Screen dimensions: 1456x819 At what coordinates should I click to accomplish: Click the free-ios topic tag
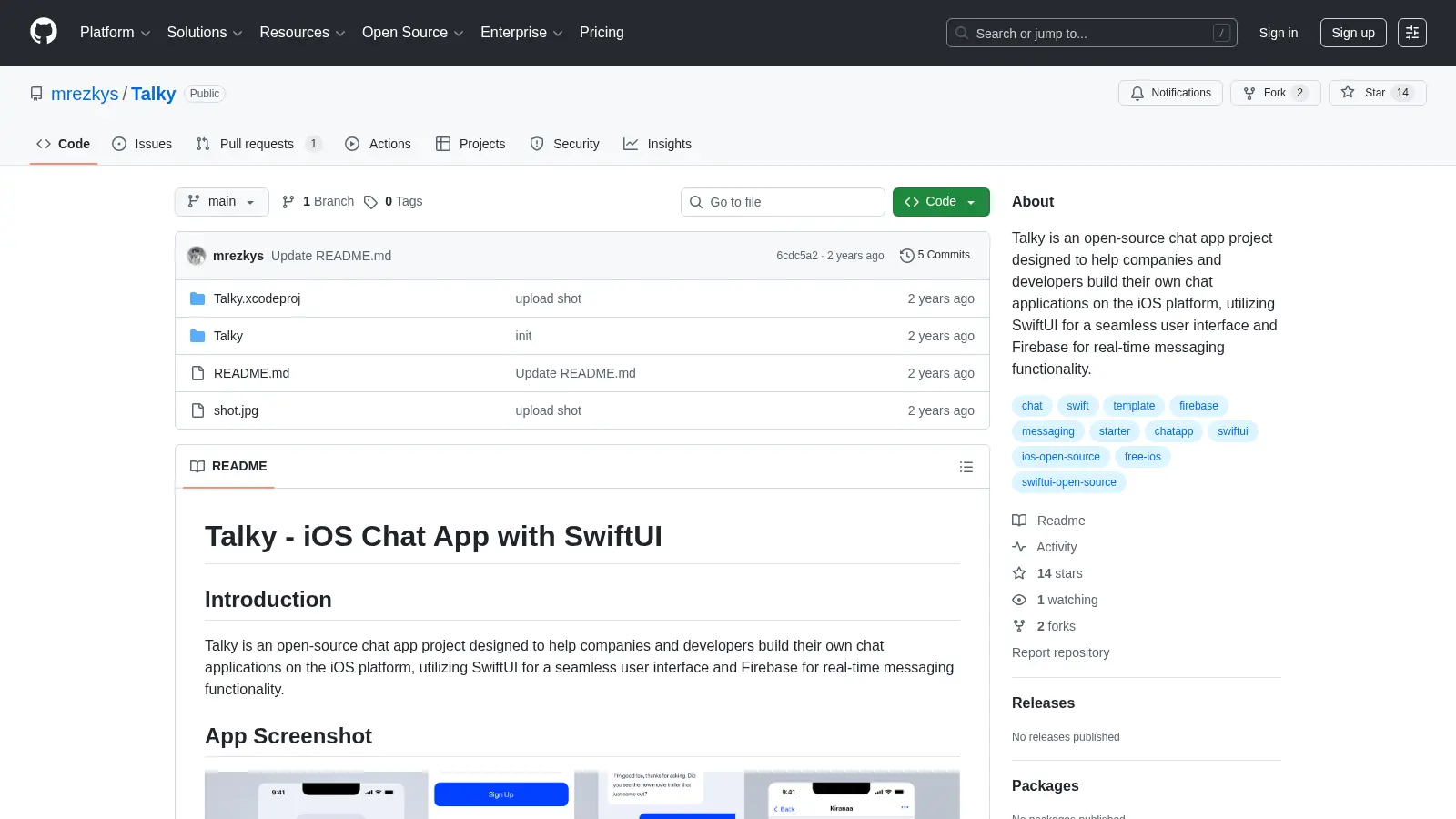1142,457
